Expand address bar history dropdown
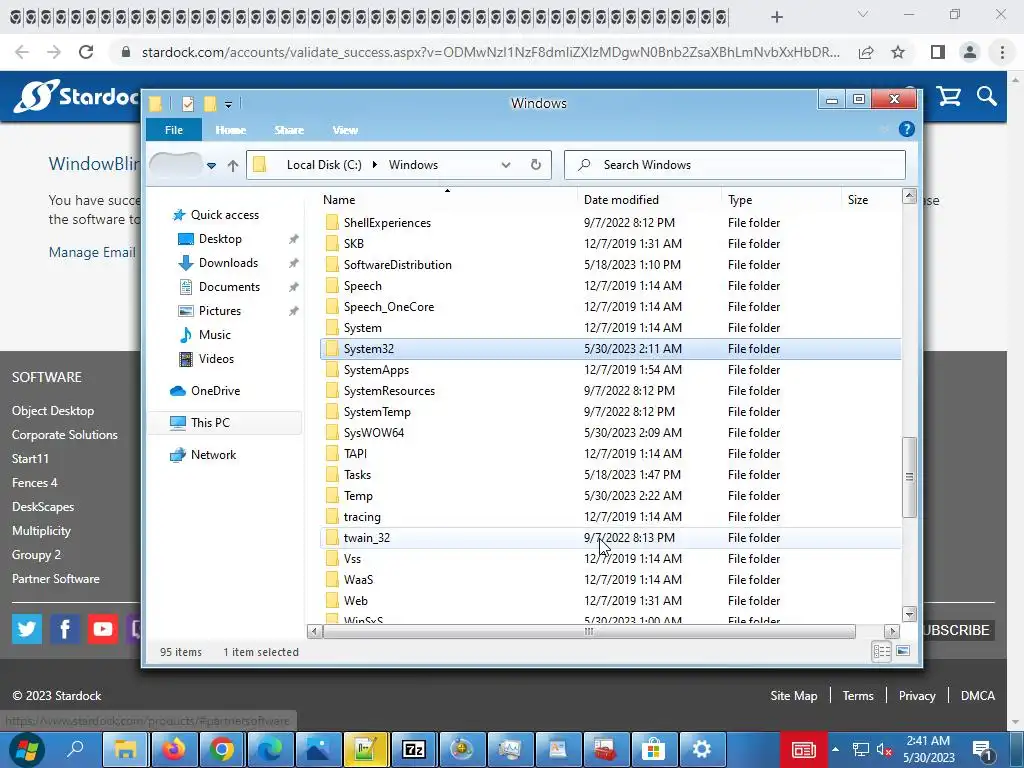 pos(505,165)
